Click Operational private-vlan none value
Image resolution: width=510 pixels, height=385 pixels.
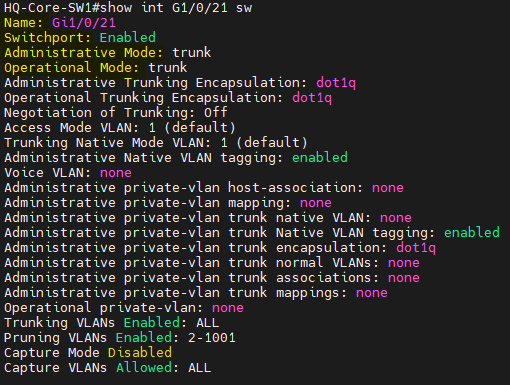point(228,308)
